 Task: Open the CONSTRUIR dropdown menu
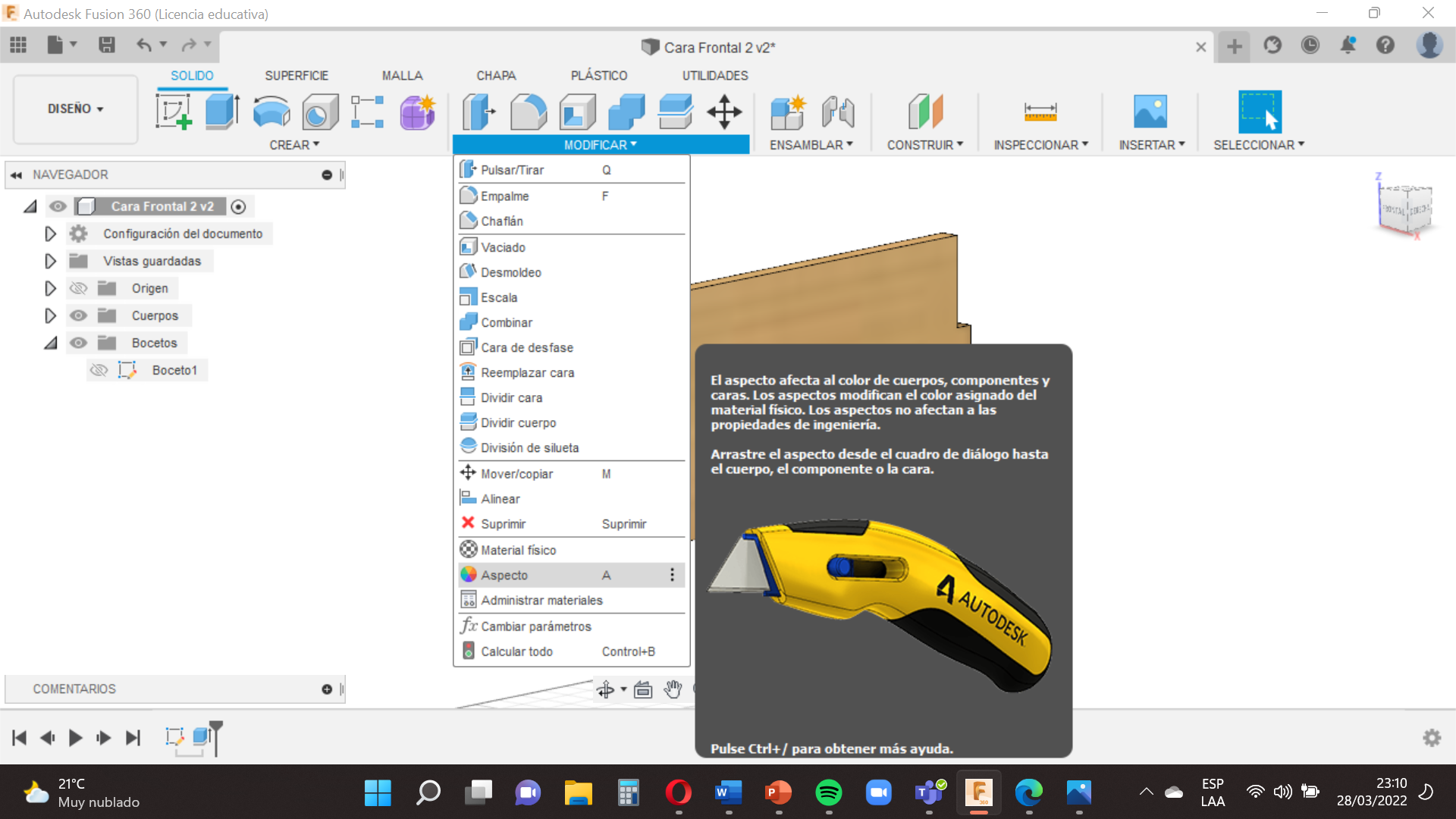click(925, 145)
